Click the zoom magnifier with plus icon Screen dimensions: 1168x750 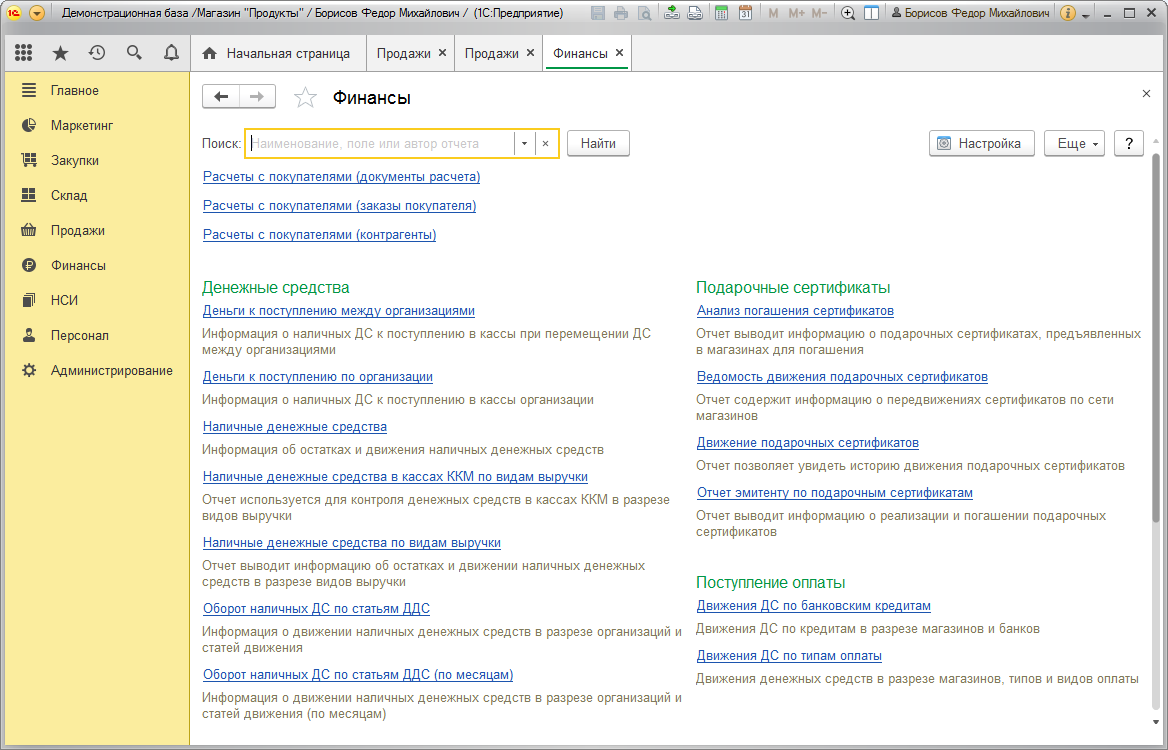pos(848,13)
